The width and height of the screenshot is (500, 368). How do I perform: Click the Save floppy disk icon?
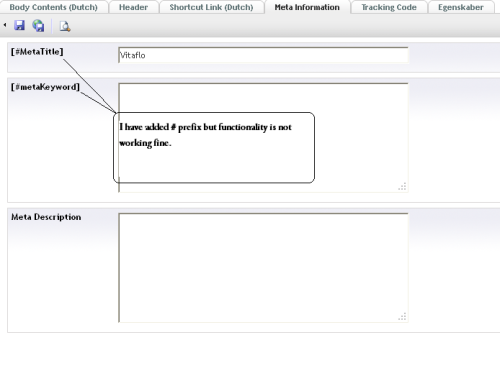[19, 25]
